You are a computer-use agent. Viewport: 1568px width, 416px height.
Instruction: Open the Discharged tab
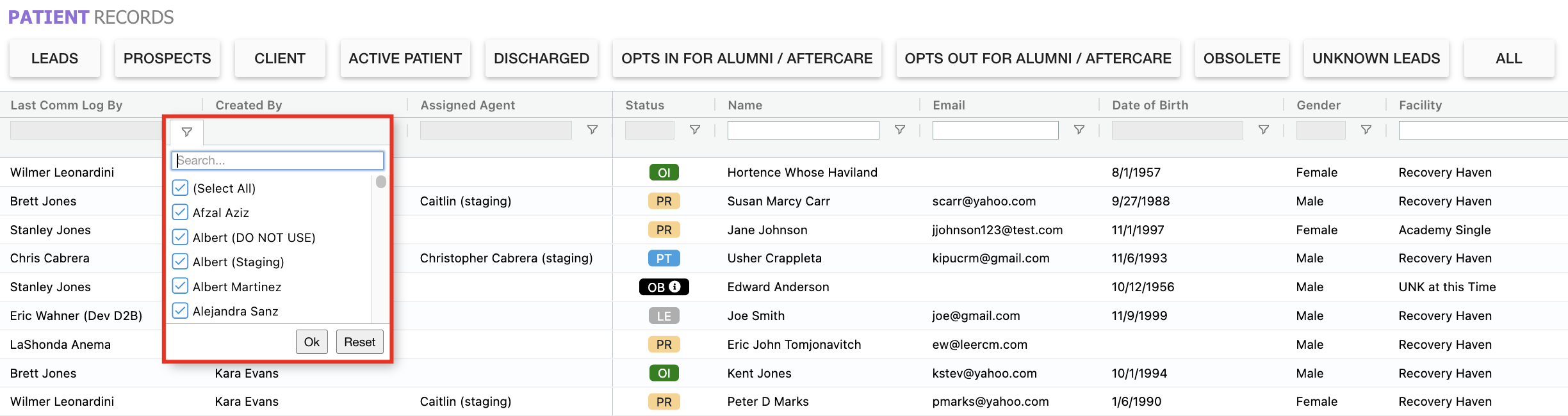click(x=541, y=58)
